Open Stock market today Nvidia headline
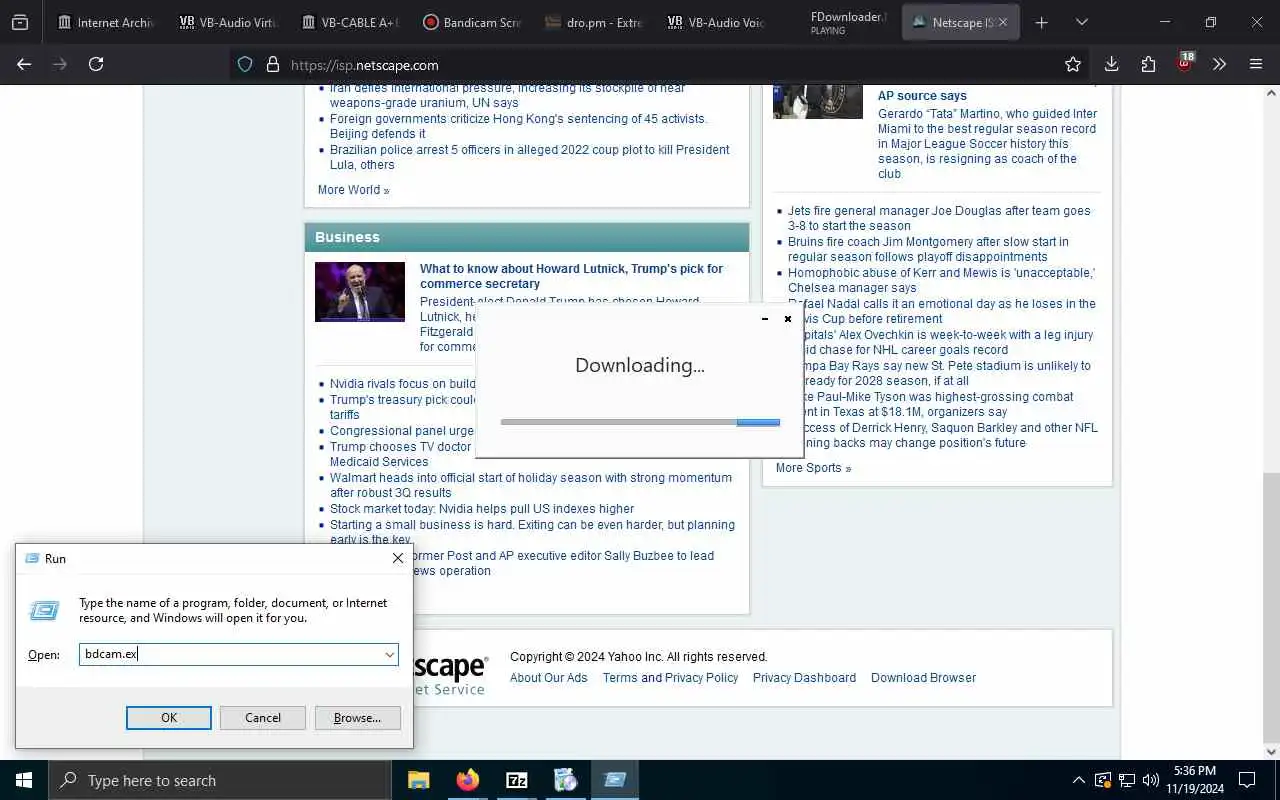Screen dimensions: 1280x800 [x=482, y=509]
